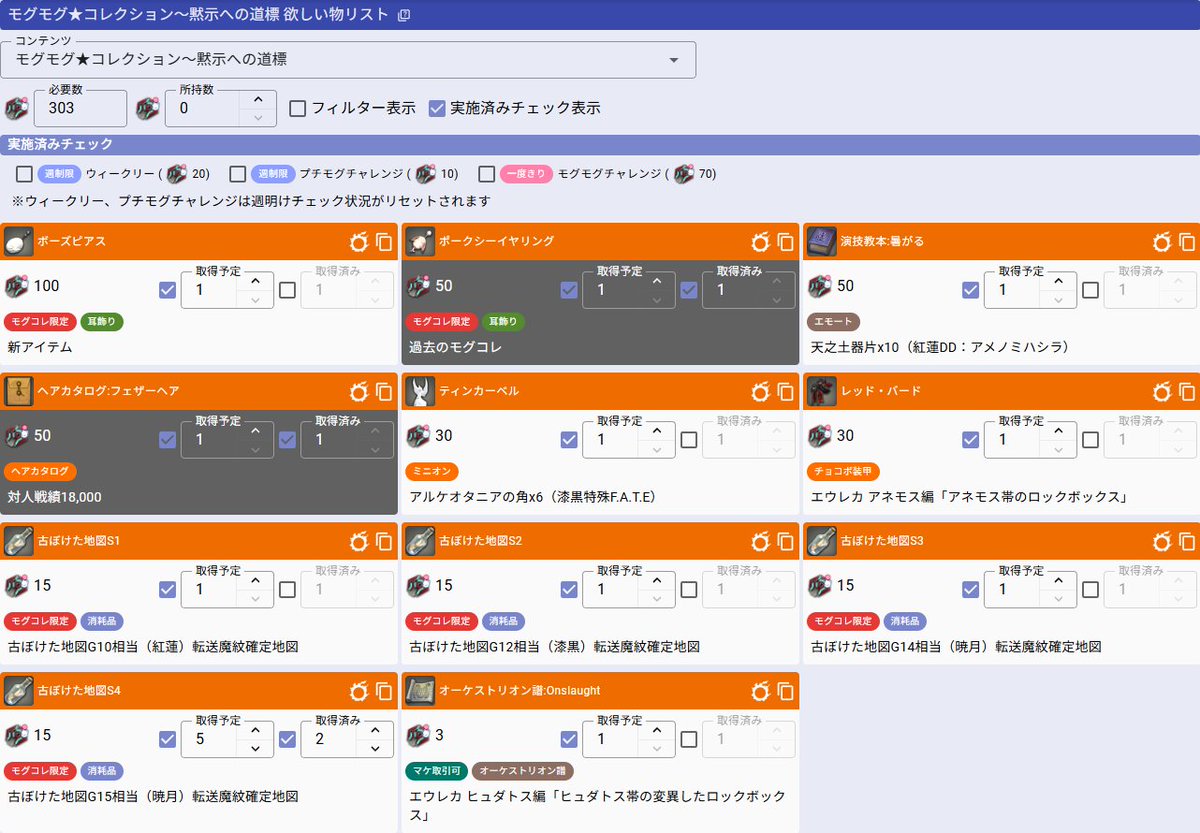Increase 取得予定 count on レッド・バード card
This screenshot has width=1200, height=833.
[x=1058, y=430]
